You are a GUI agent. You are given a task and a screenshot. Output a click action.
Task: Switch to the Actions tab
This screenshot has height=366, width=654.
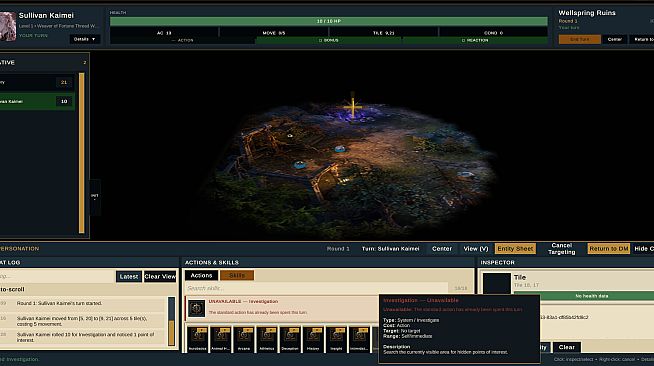201,276
